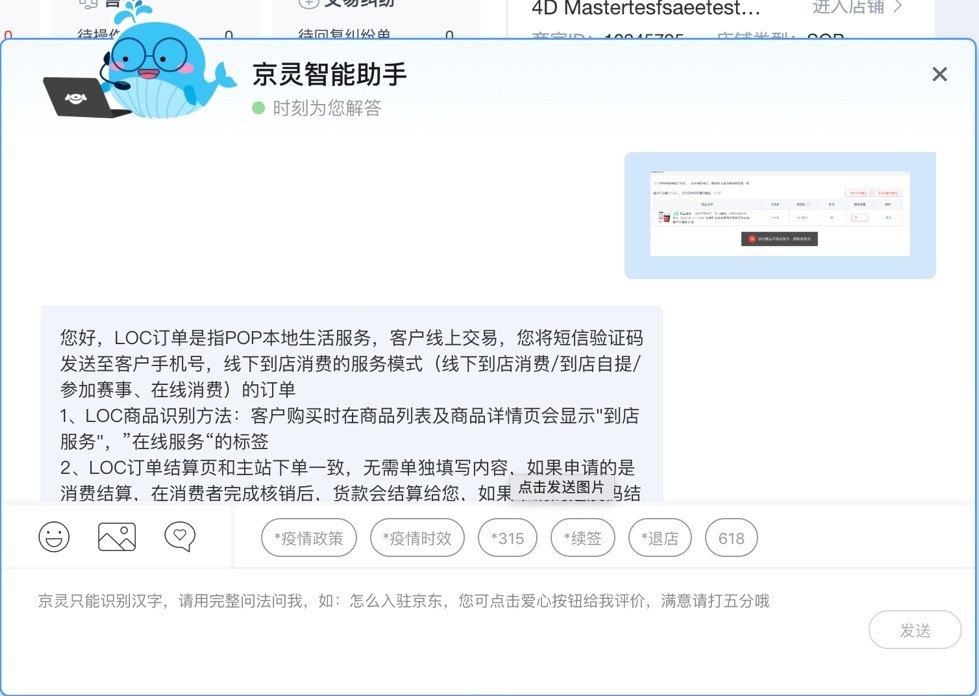979x696 pixels.
Task: Select the *退店 quick tag
Action: pyautogui.click(x=660, y=537)
